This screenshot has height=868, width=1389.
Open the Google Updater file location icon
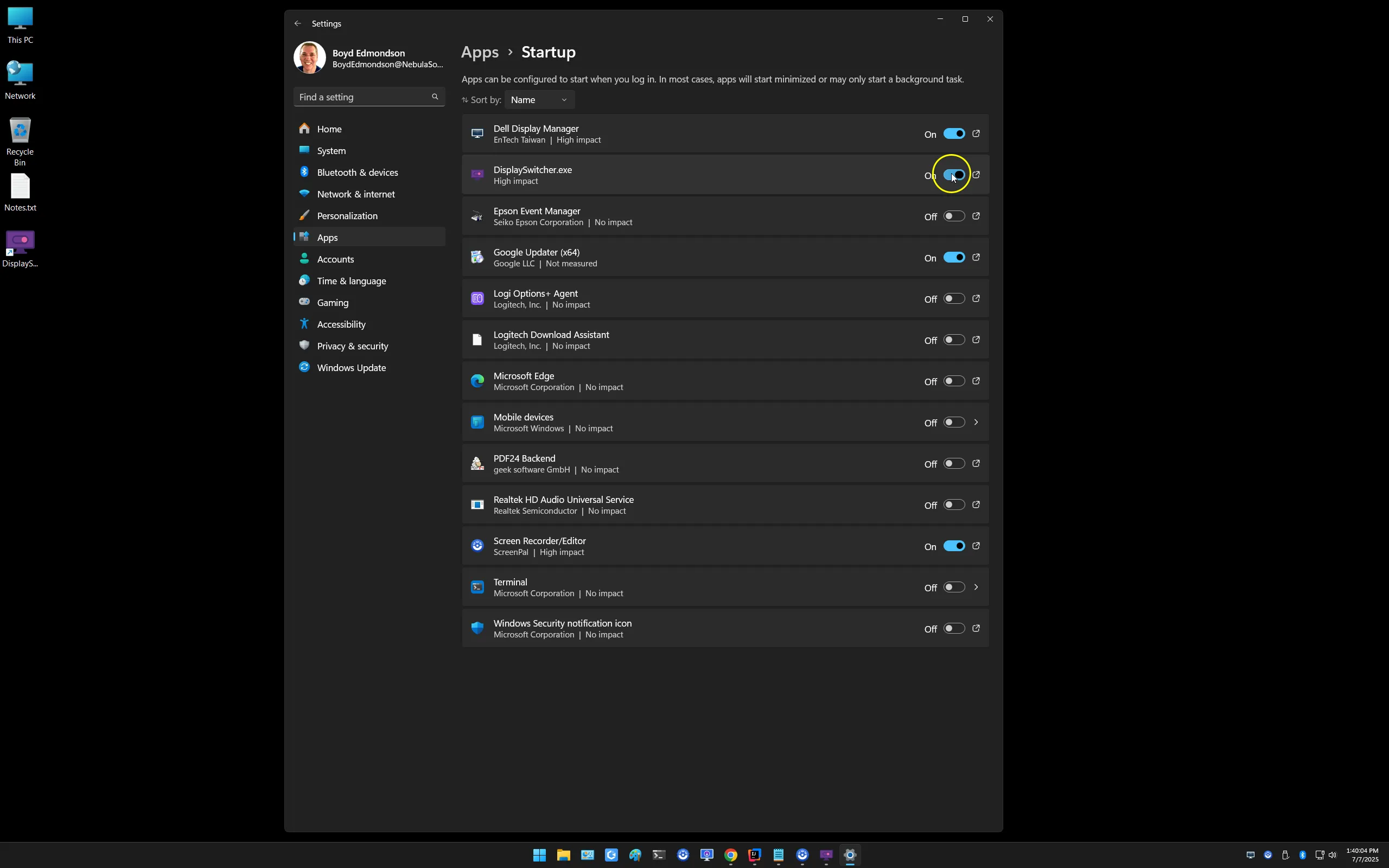[x=976, y=258]
